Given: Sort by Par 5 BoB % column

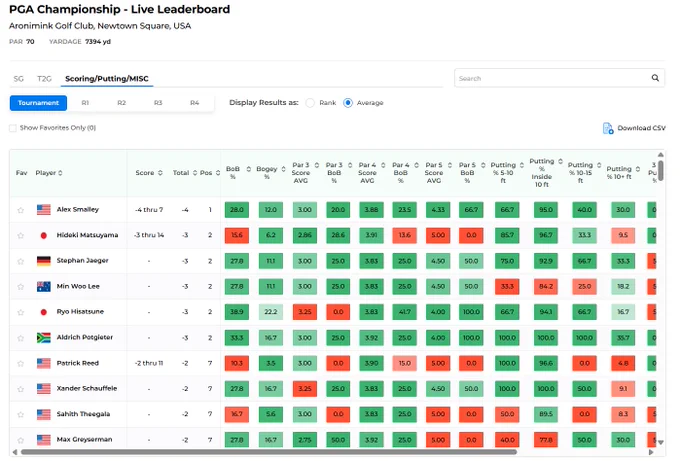Looking at the screenshot, I should (x=483, y=165).
